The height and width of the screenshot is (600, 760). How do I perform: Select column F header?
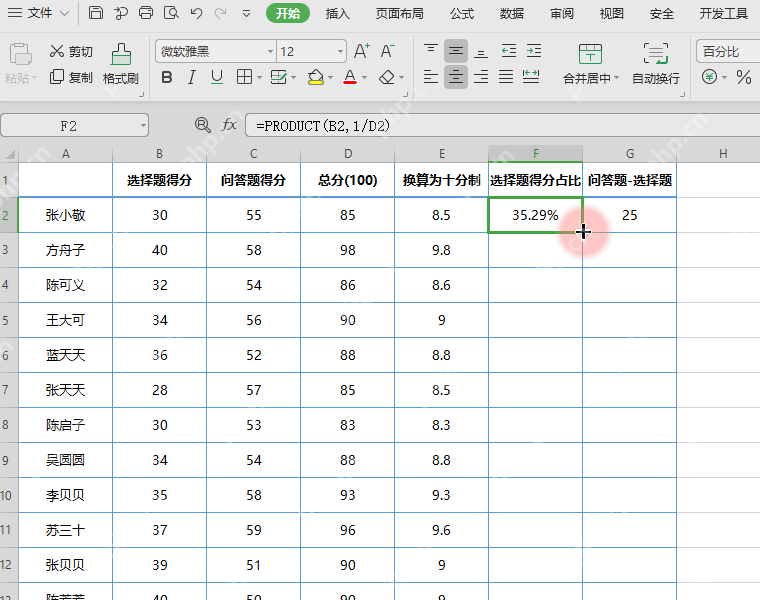pyautogui.click(x=536, y=154)
